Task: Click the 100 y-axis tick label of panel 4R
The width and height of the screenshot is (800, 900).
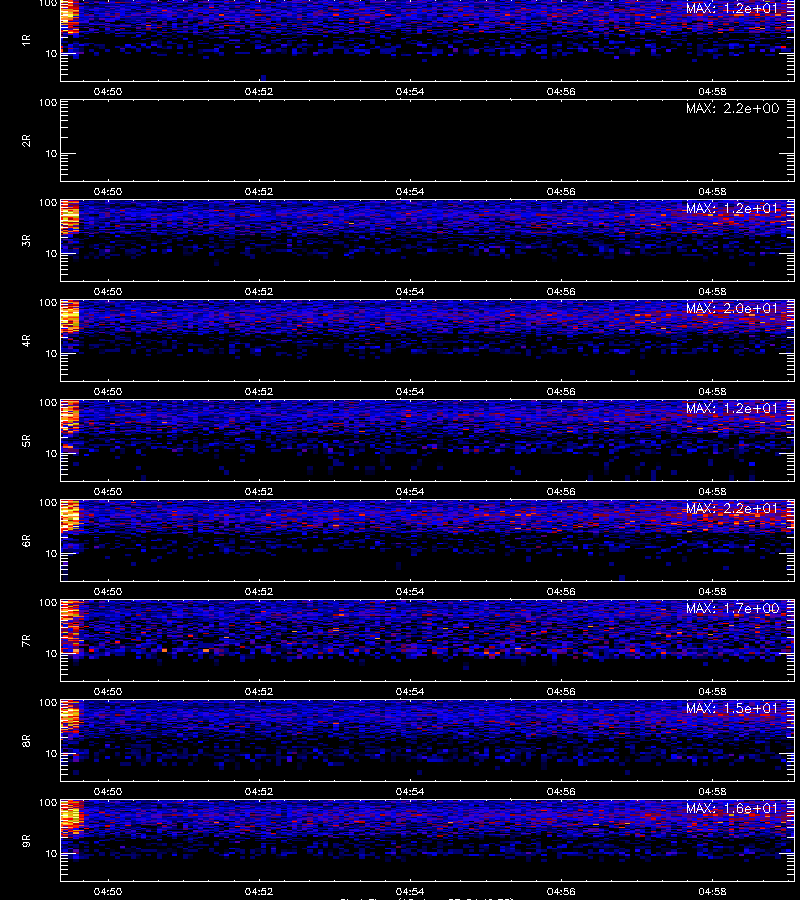Action: click(x=48, y=302)
